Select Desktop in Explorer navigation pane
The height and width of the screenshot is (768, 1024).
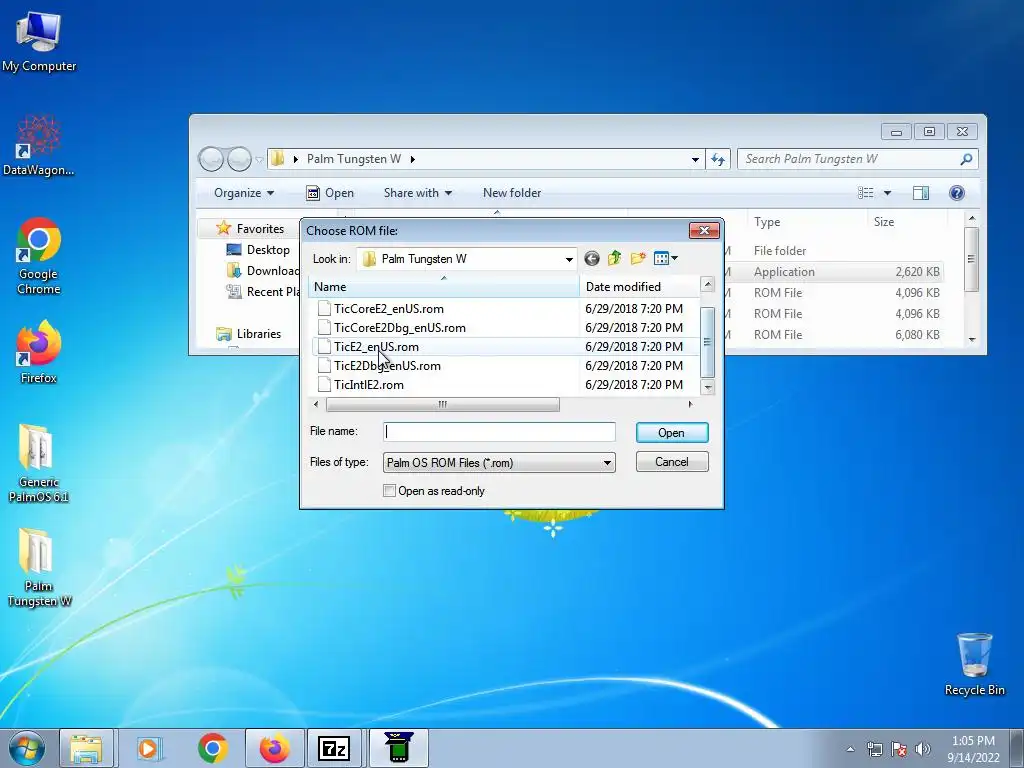click(259, 249)
